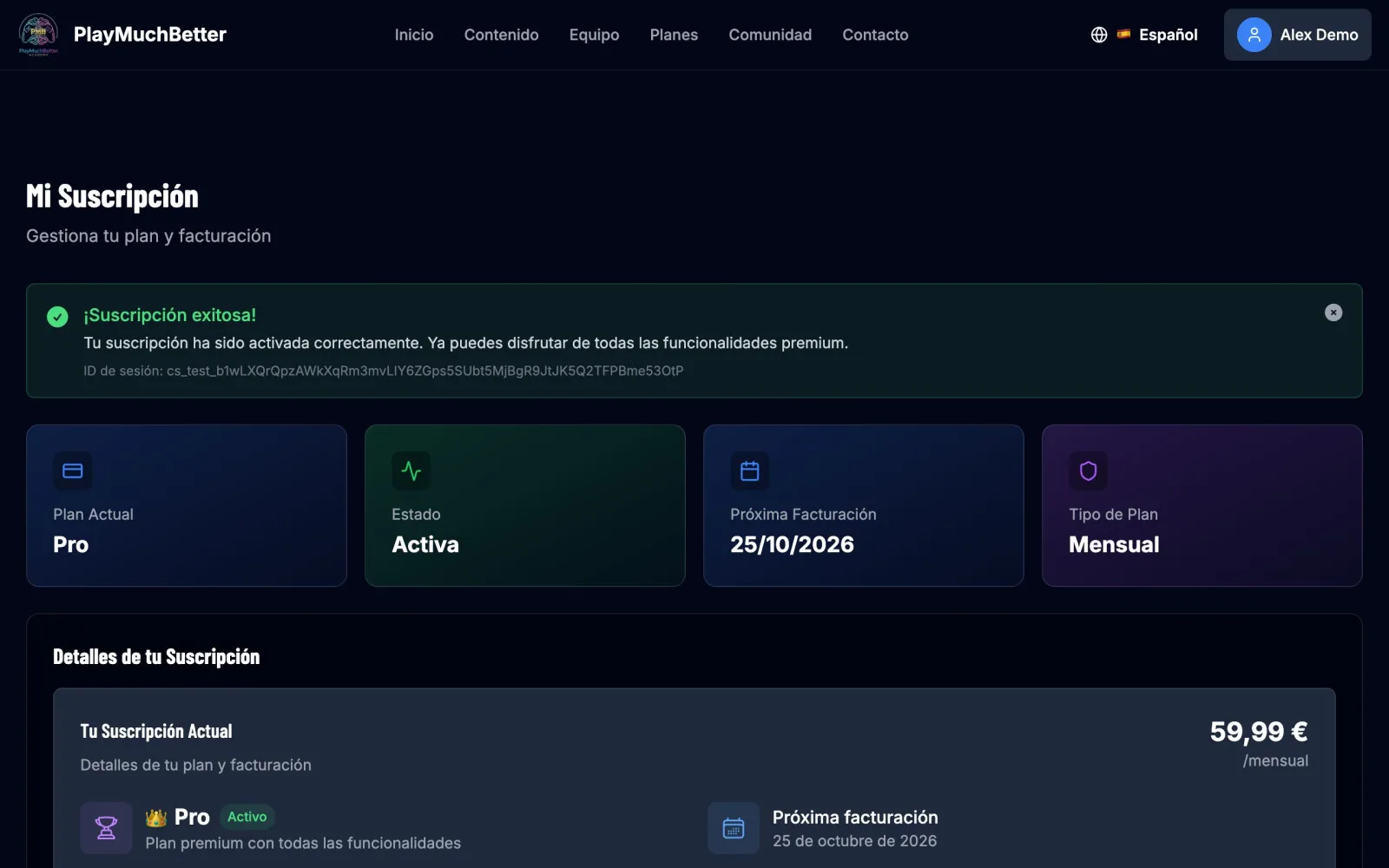Open the Español language selector

tap(1144, 35)
